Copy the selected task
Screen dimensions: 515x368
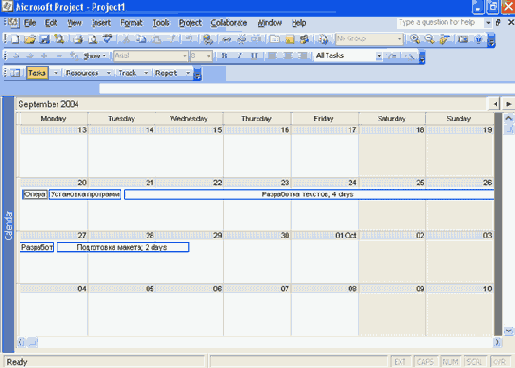(141, 39)
